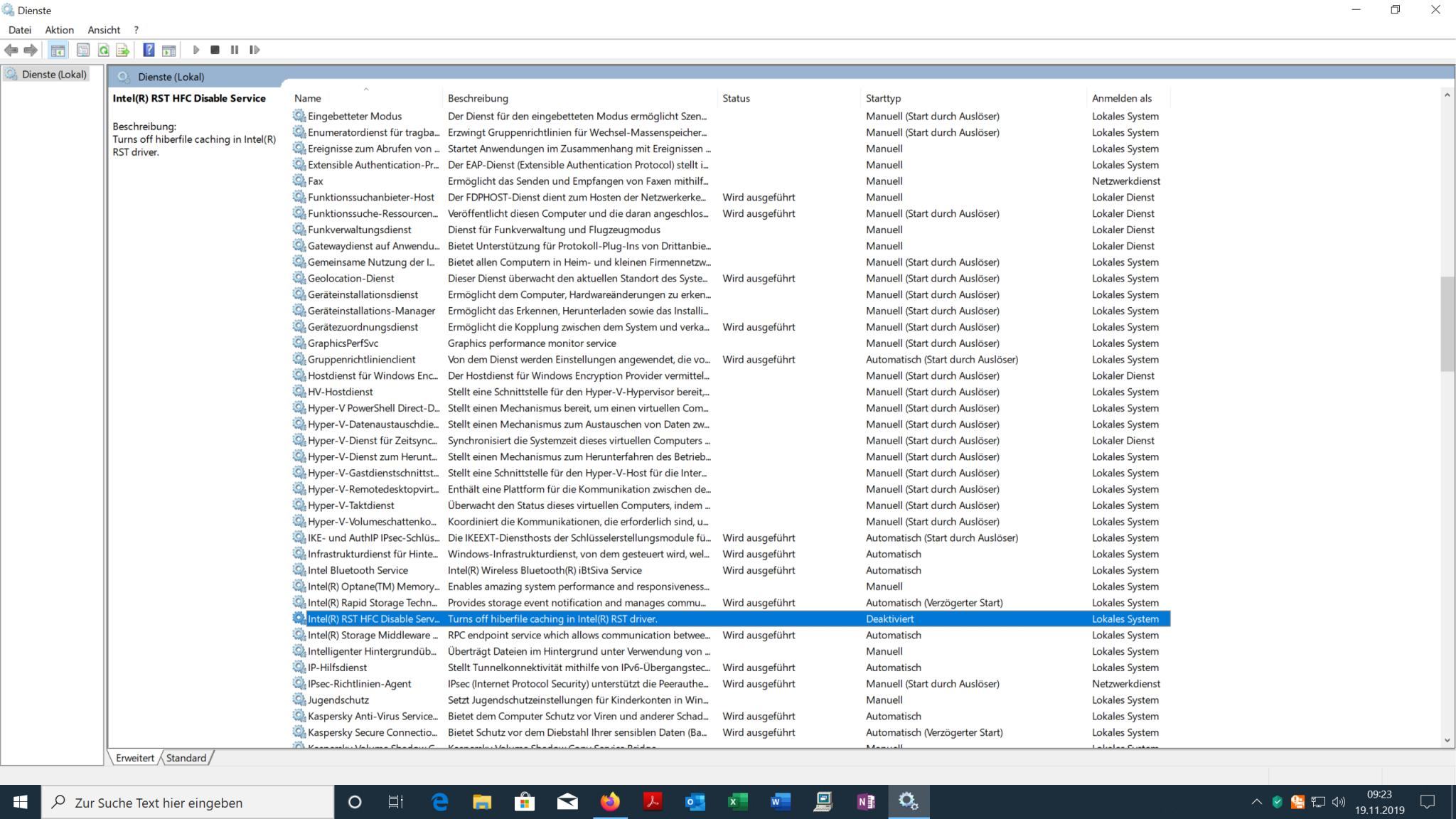
Task: Show hidden tray icons chevron
Action: [1256, 802]
